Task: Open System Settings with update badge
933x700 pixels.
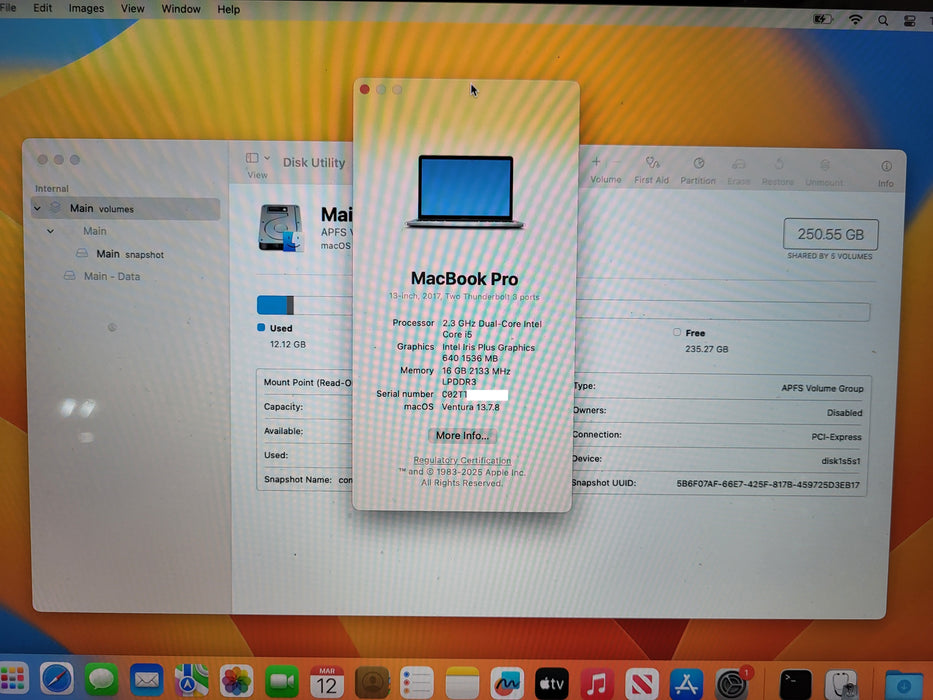Action: coord(732,684)
